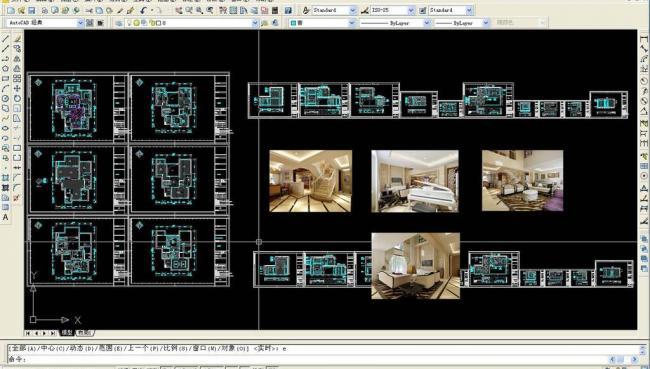This screenshot has width=650, height=369.
Task: Switch to the Model tab
Action: click(x=67, y=333)
